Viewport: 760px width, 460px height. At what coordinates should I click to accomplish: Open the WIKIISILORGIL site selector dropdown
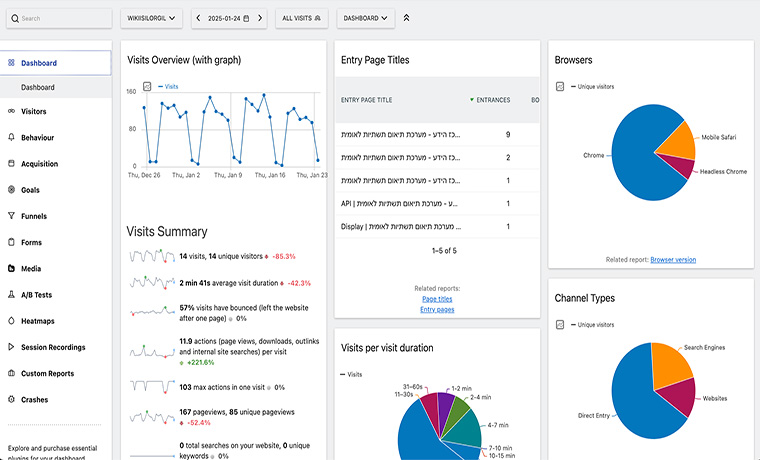tap(153, 18)
